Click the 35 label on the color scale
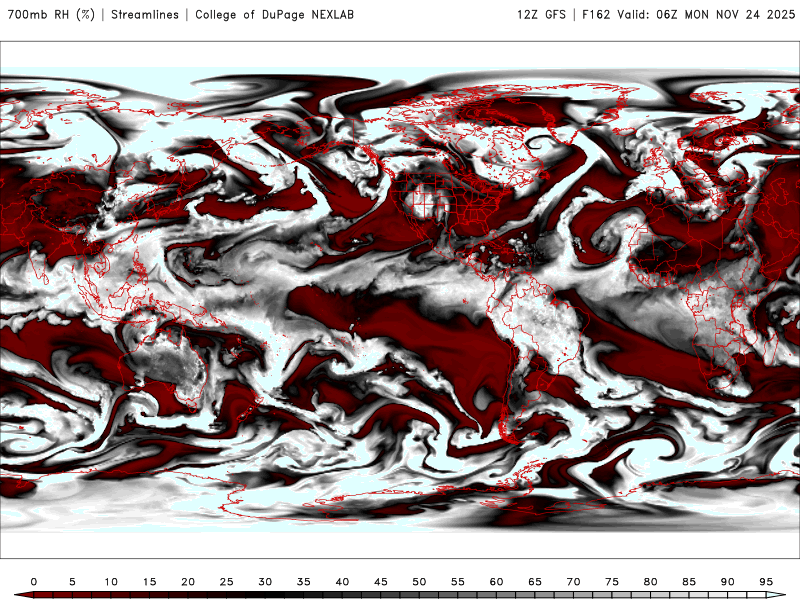This screenshot has width=800, height=600. [x=304, y=582]
